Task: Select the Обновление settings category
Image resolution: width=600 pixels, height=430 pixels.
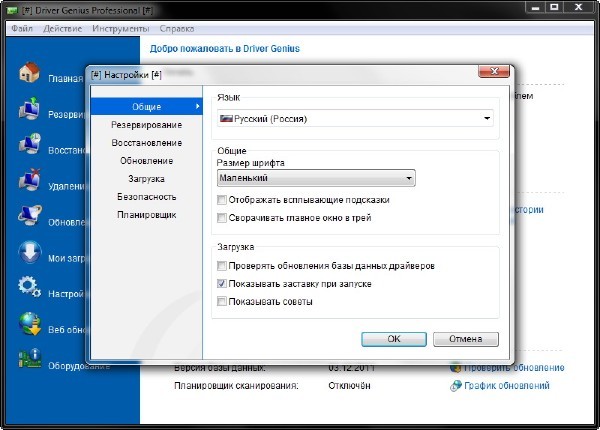Action: click(x=147, y=161)
